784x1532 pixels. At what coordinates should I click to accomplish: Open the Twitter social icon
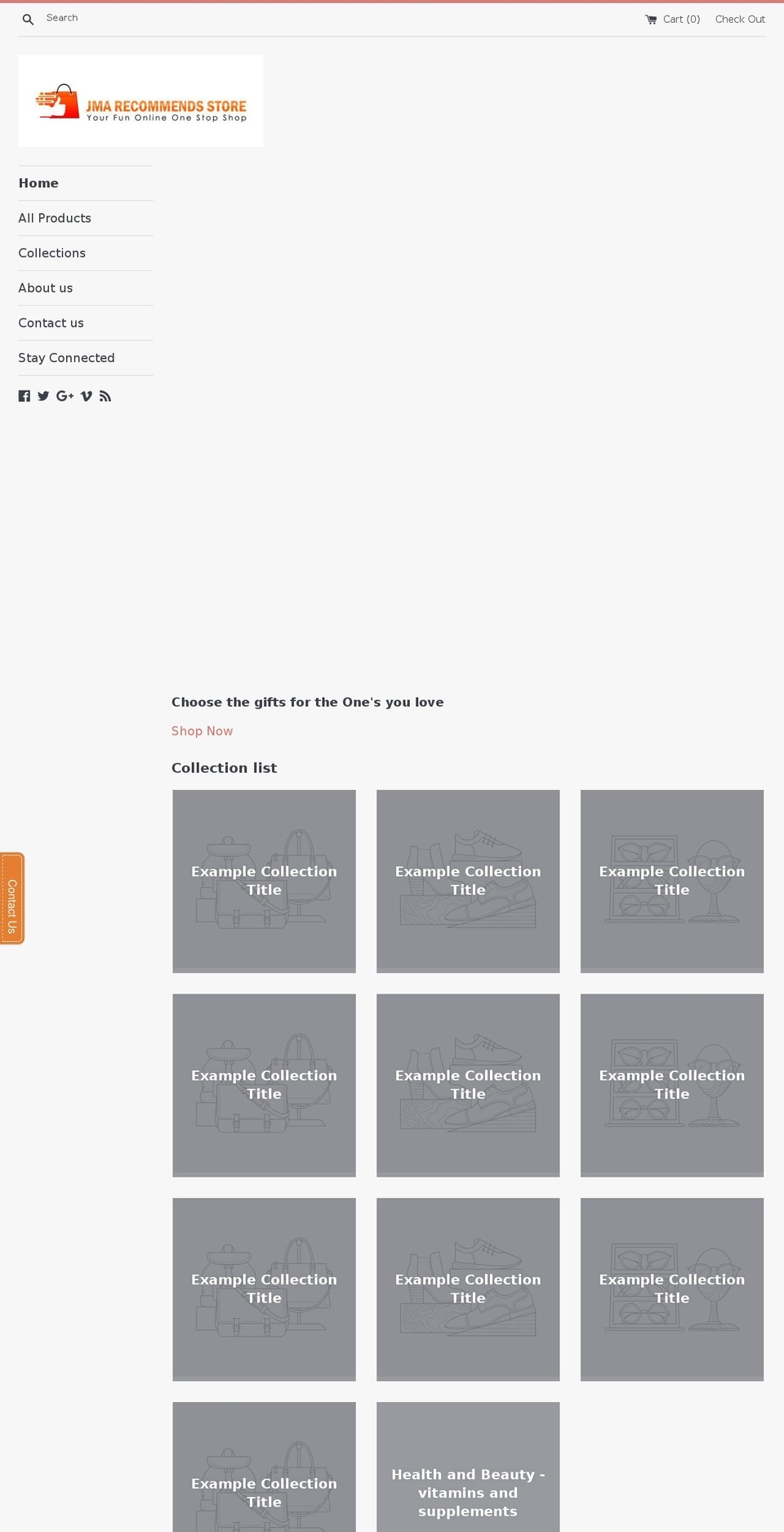point(43,396)
